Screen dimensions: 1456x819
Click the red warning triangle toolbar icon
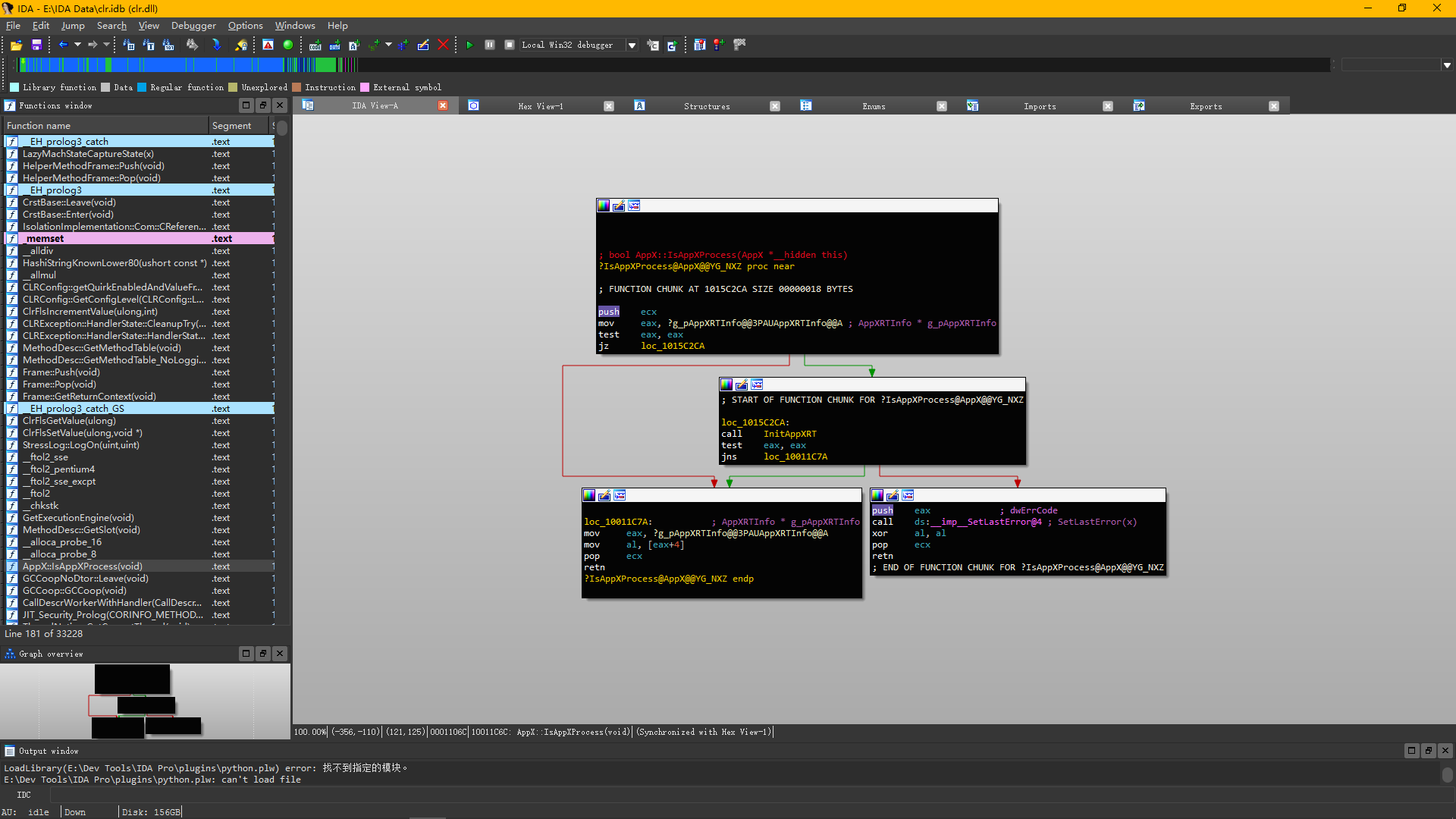(x=268, y=45)
